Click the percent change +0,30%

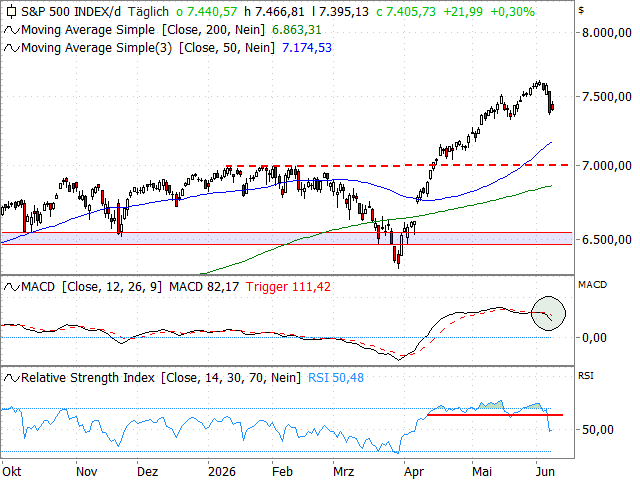point(512,12)
